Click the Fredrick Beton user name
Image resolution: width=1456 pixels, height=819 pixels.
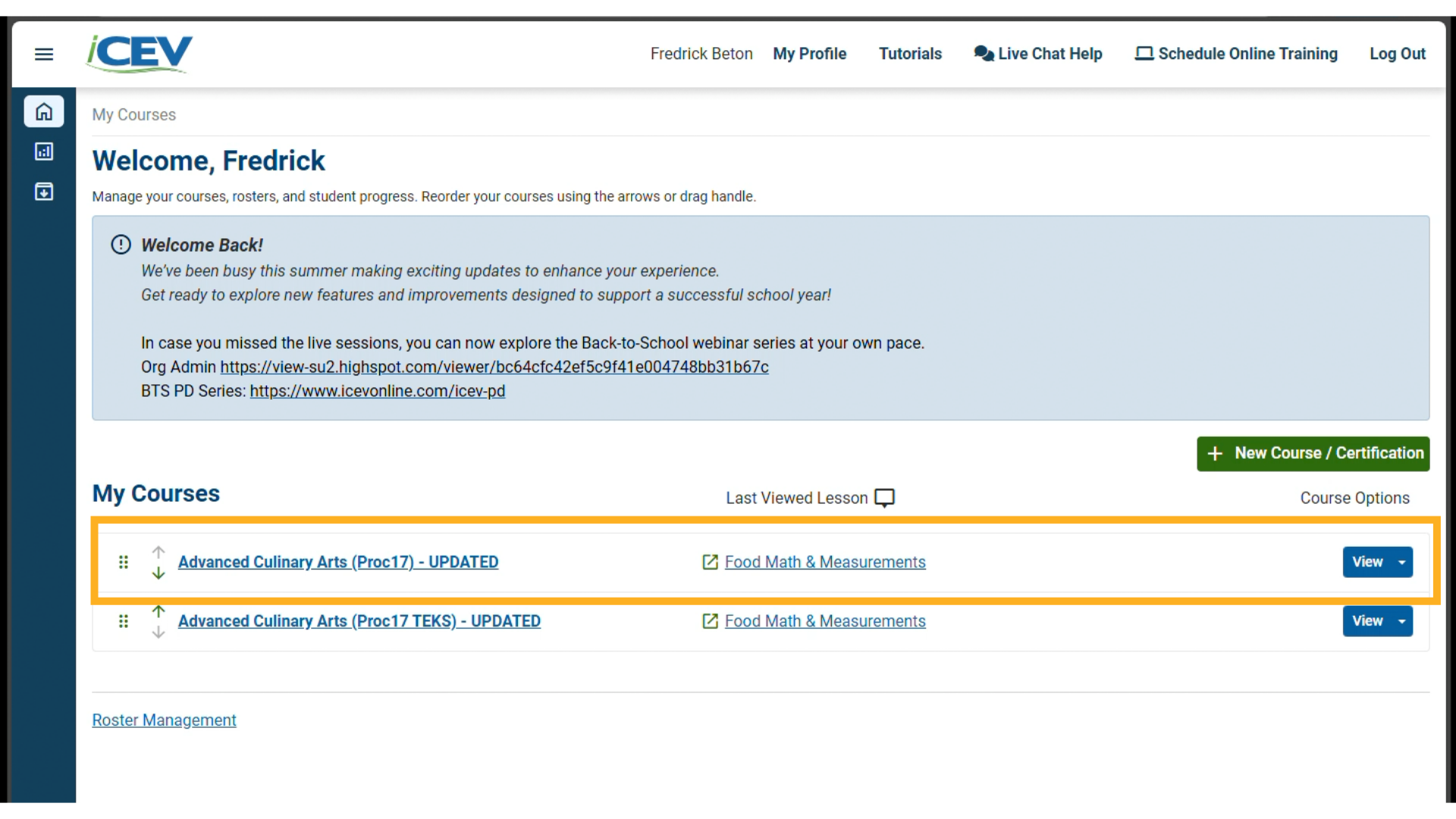point(701,54)
